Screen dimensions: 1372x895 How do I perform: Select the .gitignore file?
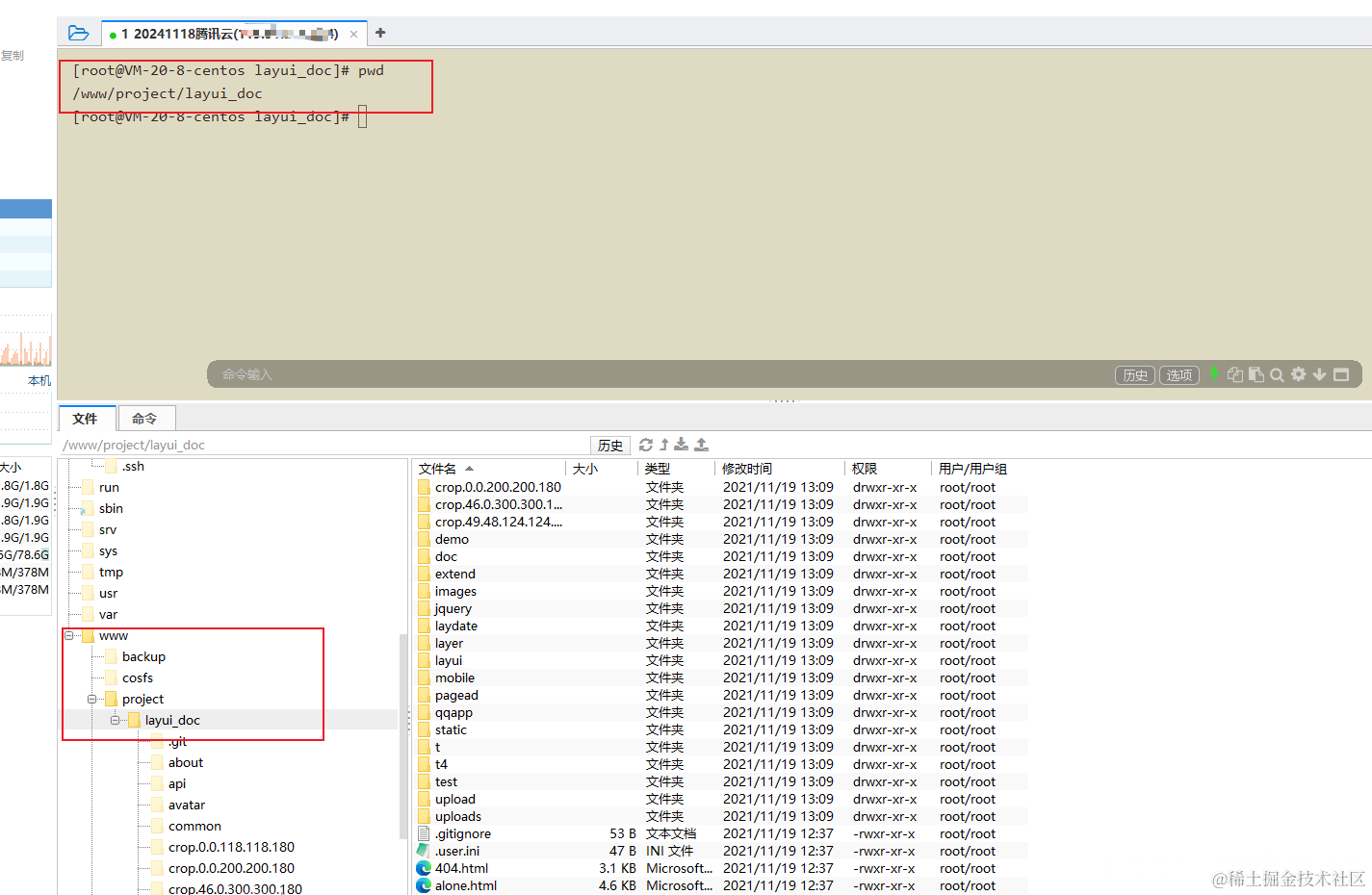tap(462, 833)
